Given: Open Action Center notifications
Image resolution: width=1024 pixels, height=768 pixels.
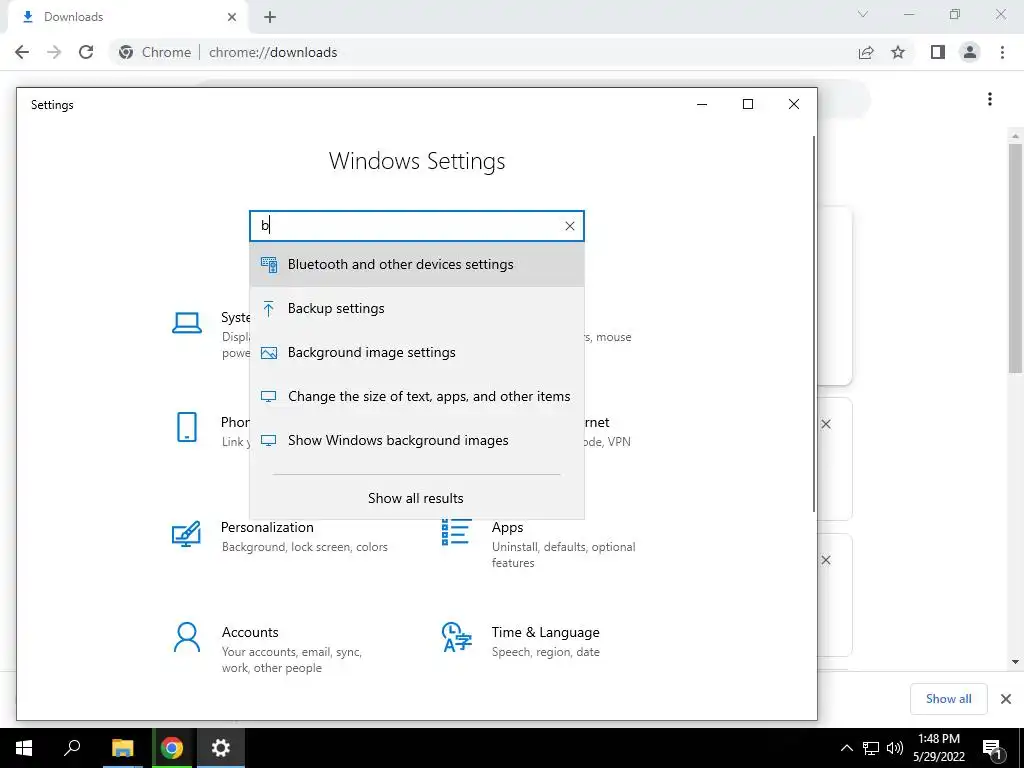Looking at the screenshot, I should click(x=993, y=748).
